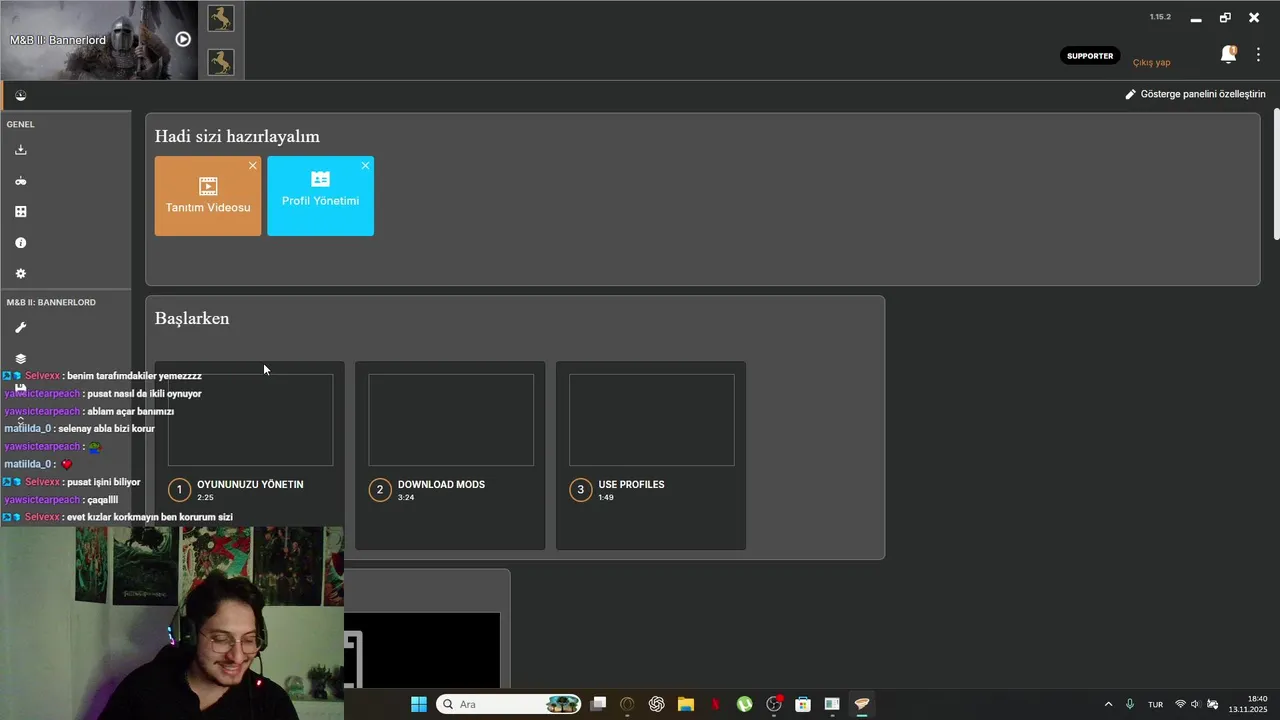Open File Explorer from the taskbar
Viewport: 1280px width, 720px height.
[x=686, y=704]
